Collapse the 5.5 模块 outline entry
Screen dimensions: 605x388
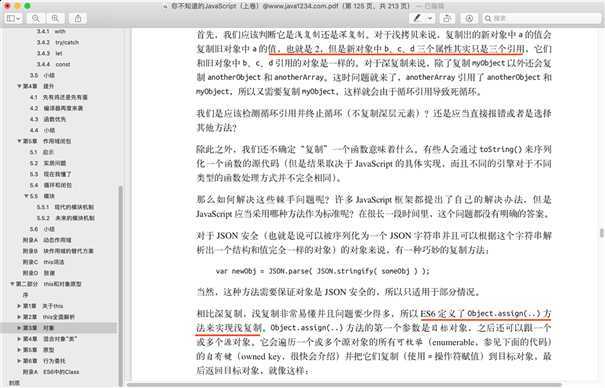click(x=26, y=196)
